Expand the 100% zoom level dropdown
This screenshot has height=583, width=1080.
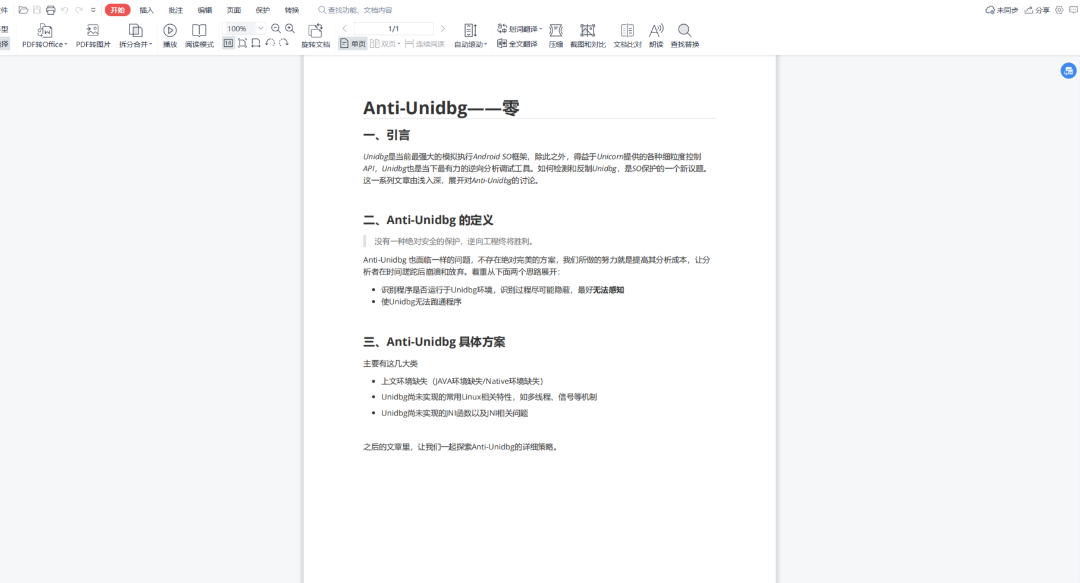click(x=261, y=29)
